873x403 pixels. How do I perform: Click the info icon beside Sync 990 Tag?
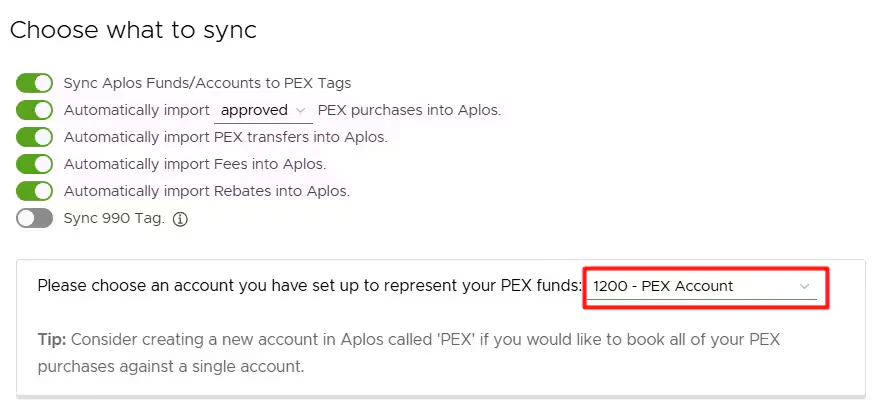pos(181,218)
